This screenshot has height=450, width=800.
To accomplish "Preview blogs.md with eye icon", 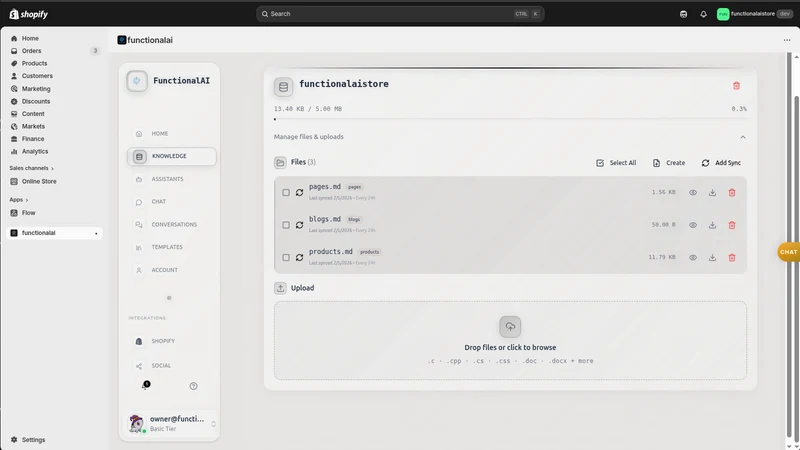I will [693, 225].
